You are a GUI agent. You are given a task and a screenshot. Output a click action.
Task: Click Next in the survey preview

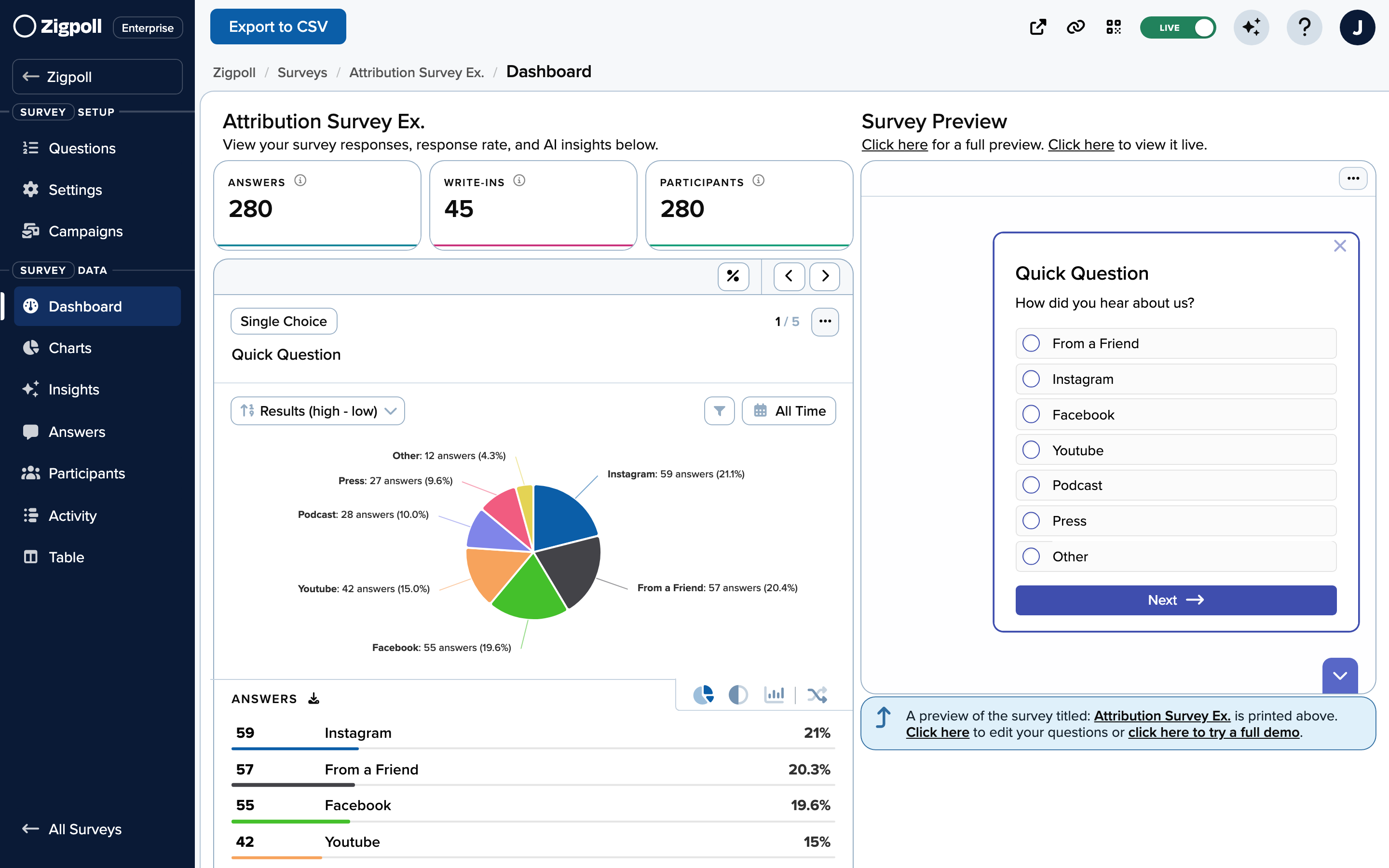pyautogui.click(x=1175, y=600)
